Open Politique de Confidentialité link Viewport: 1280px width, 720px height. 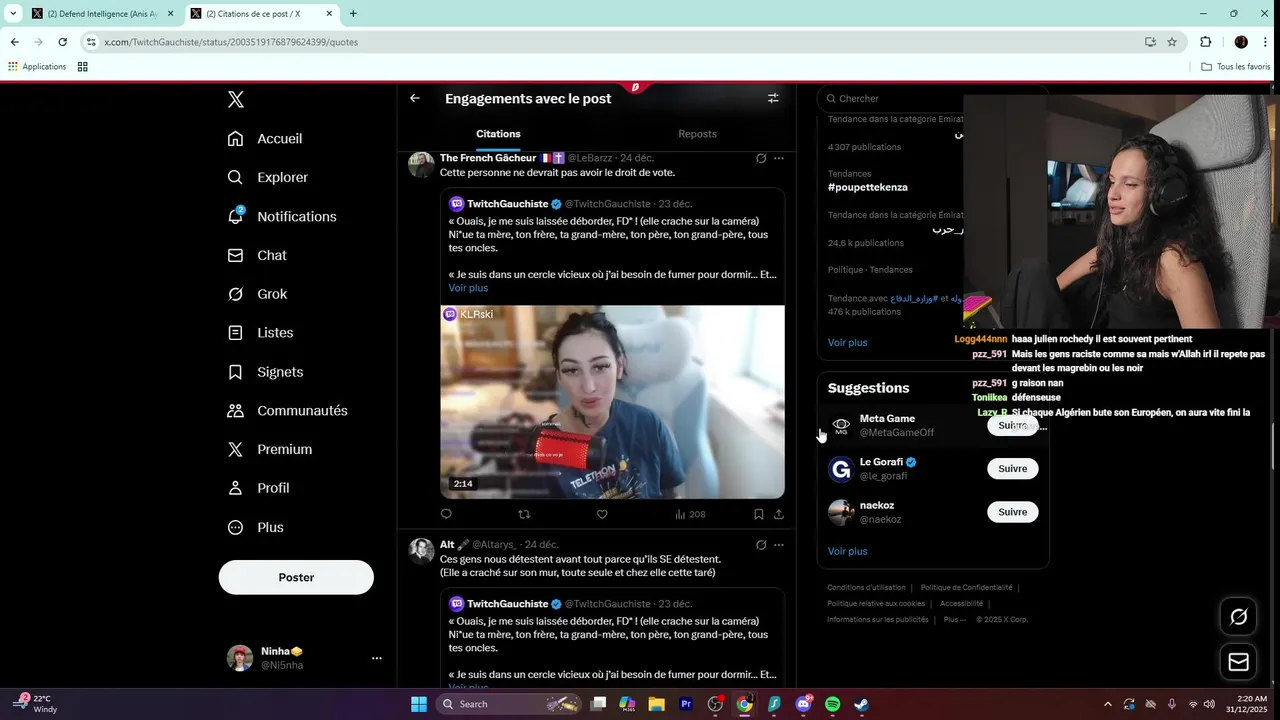966,587
